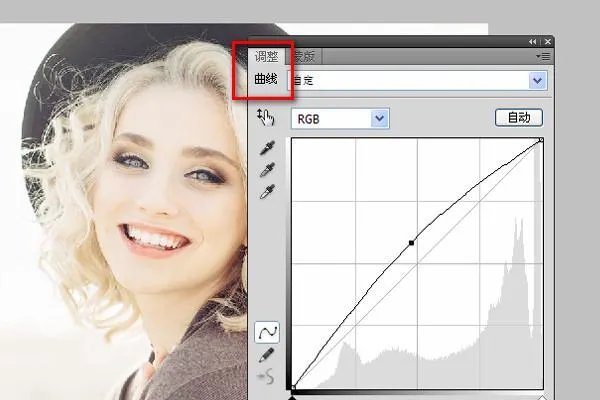The image size is (600, 400).
Task: Close the adjustments panel
Action: (x=548, y=41)
